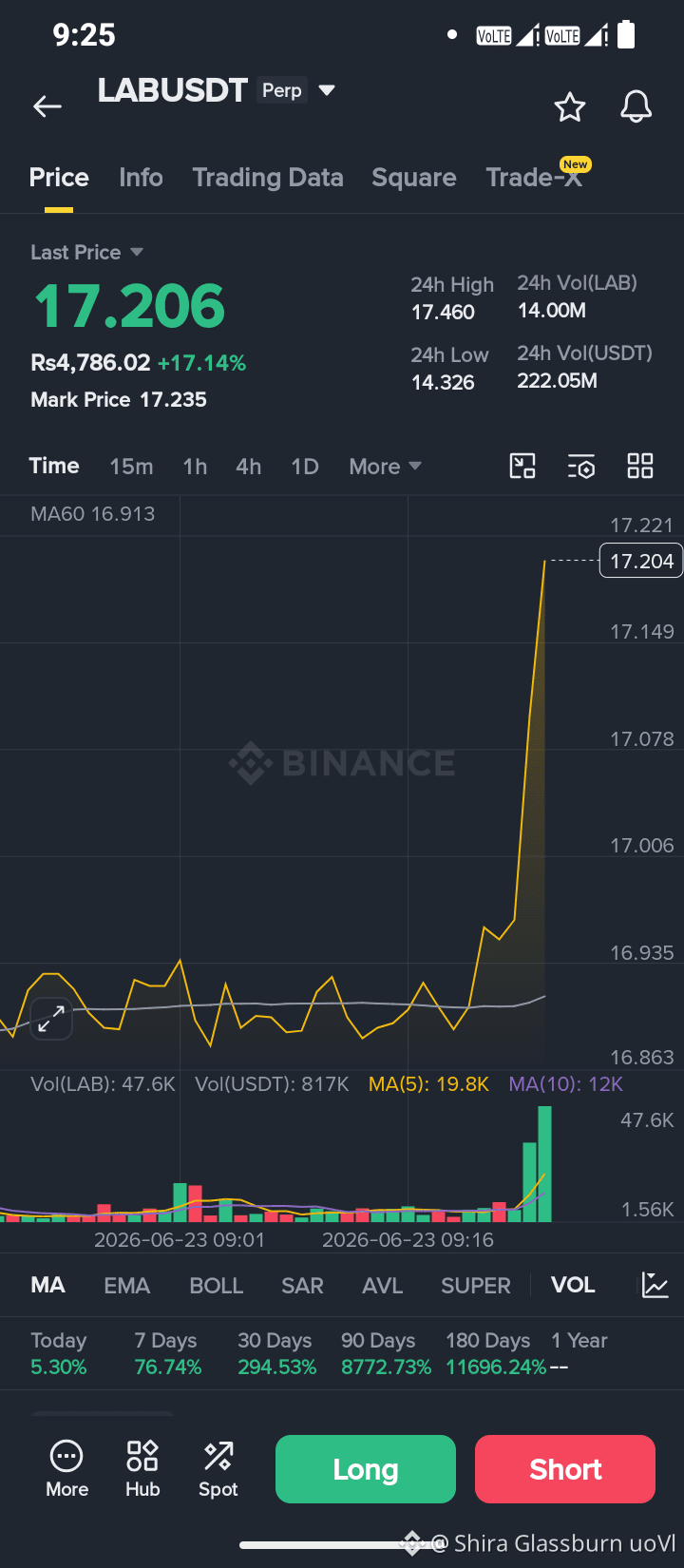Click the MA(5): 19.8K volume label
This screenshot has height=1568, width=684.
point(428,1084)
